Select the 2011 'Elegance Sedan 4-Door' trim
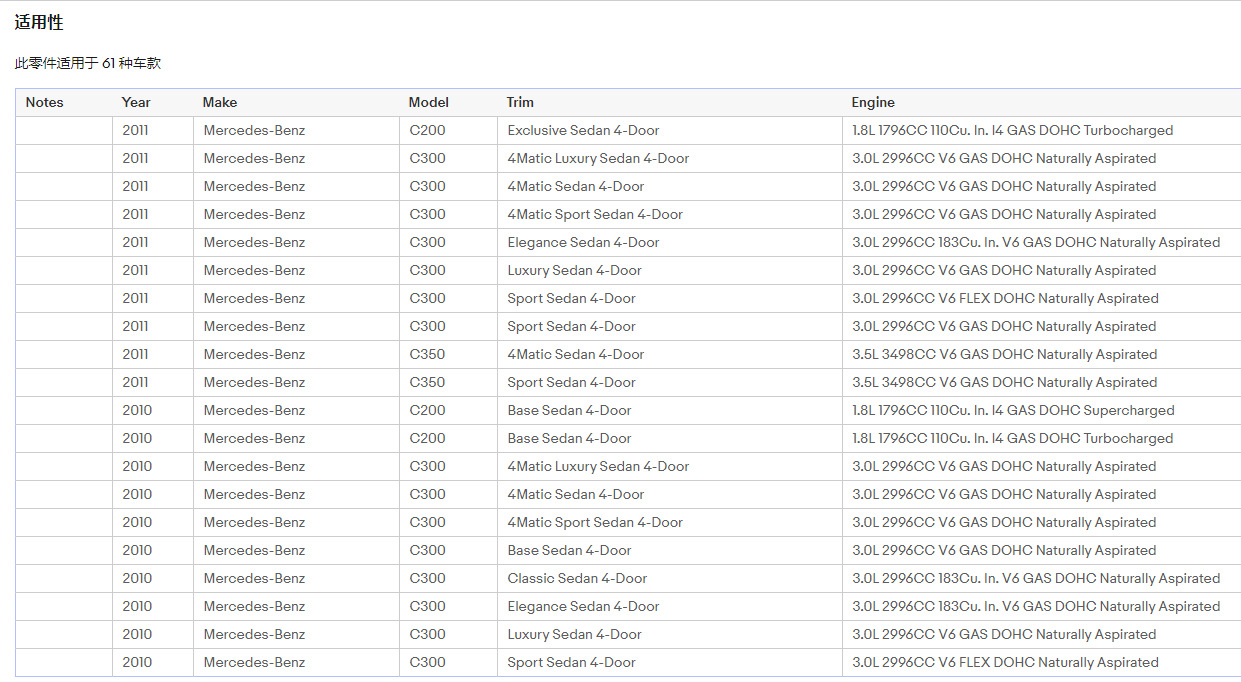The height and width of the screenshot is (682, 1241). 583,242
